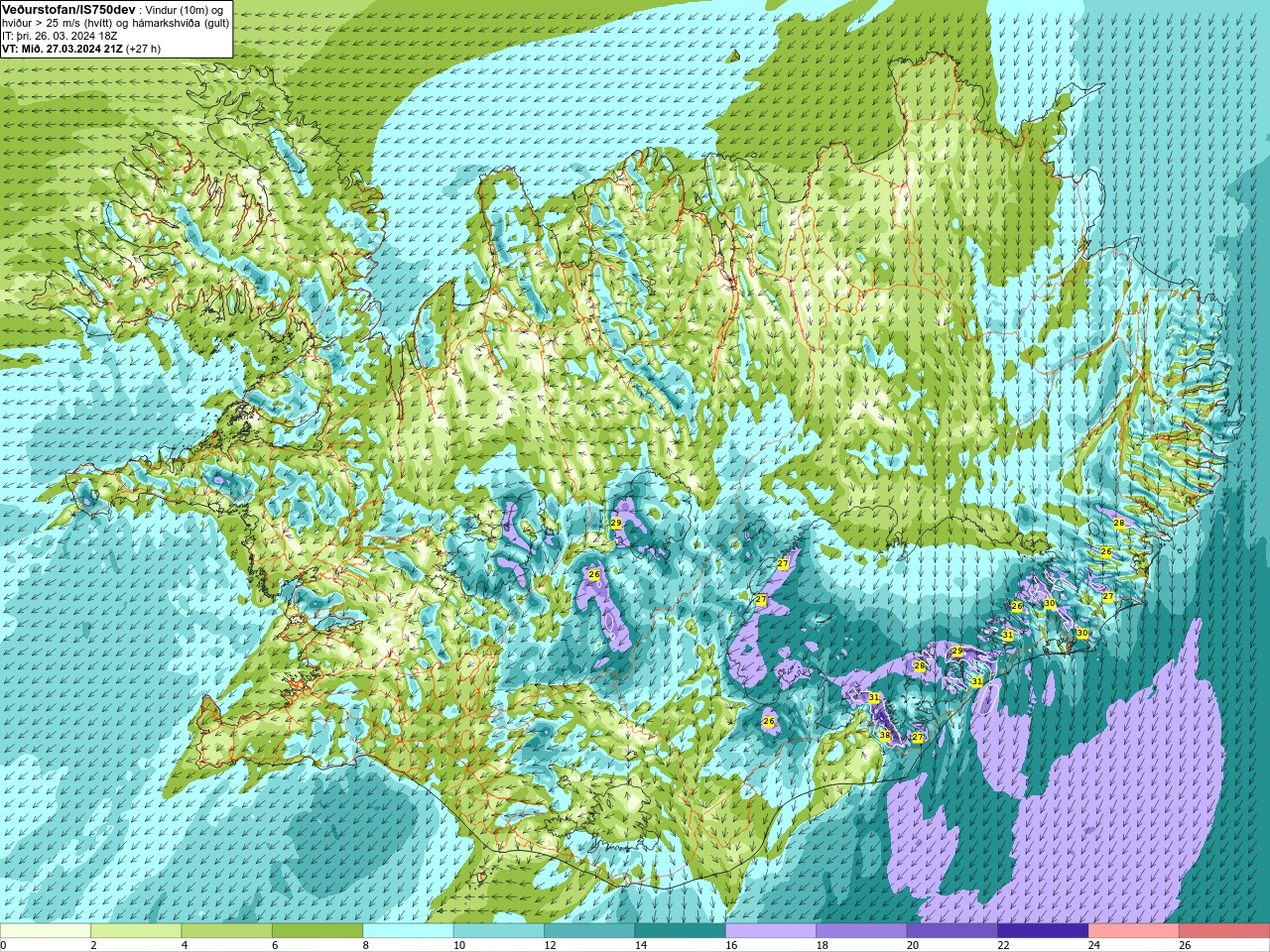Viewport: 1270px width, 952px height.
Task: Pick the 20–22 m/s violet legend swatch
Action: tap(952, 931)
